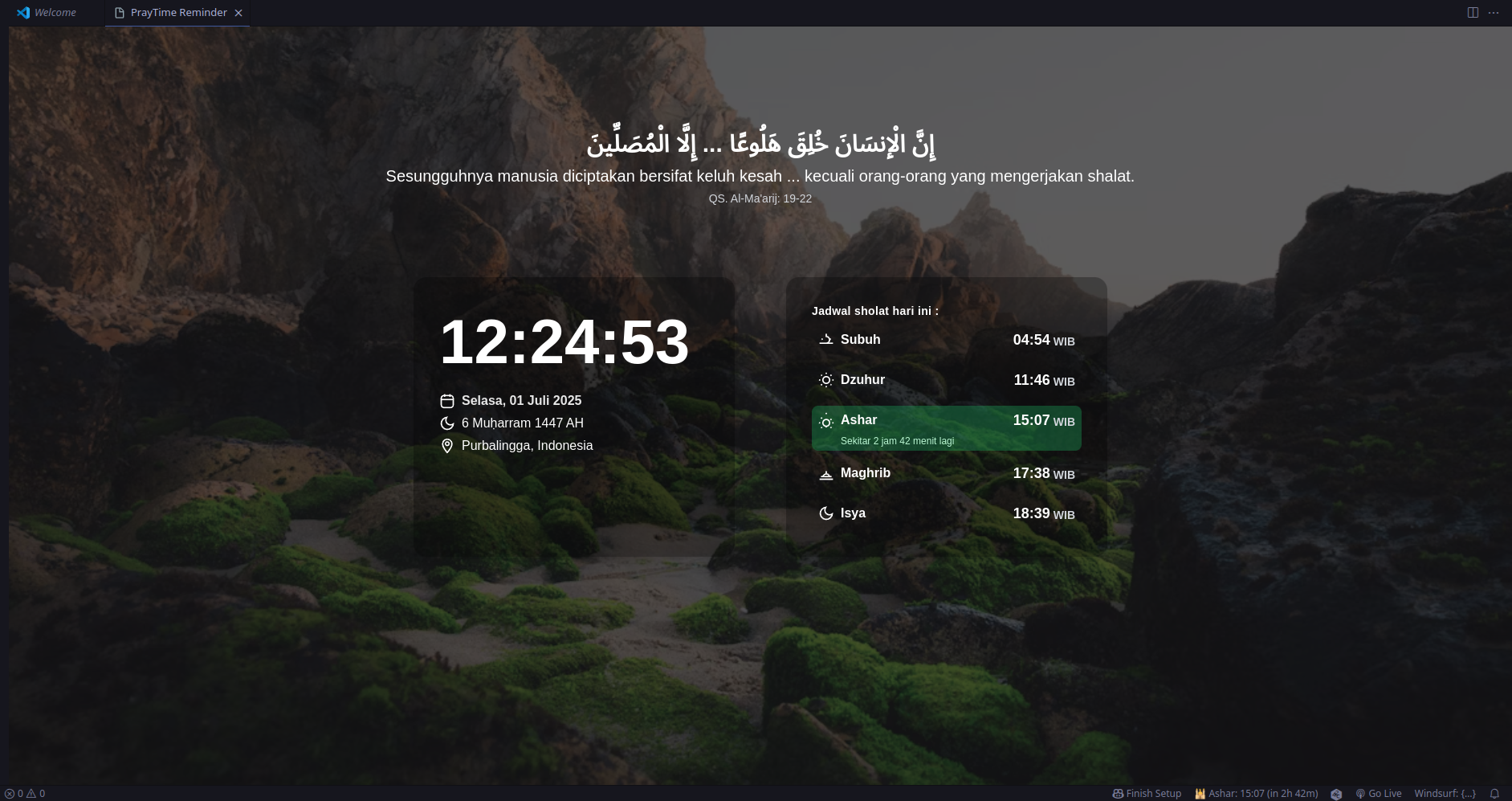Select the highlighted Ashar prayer row
1512x801 pixels.
click(x=946, y=428)
